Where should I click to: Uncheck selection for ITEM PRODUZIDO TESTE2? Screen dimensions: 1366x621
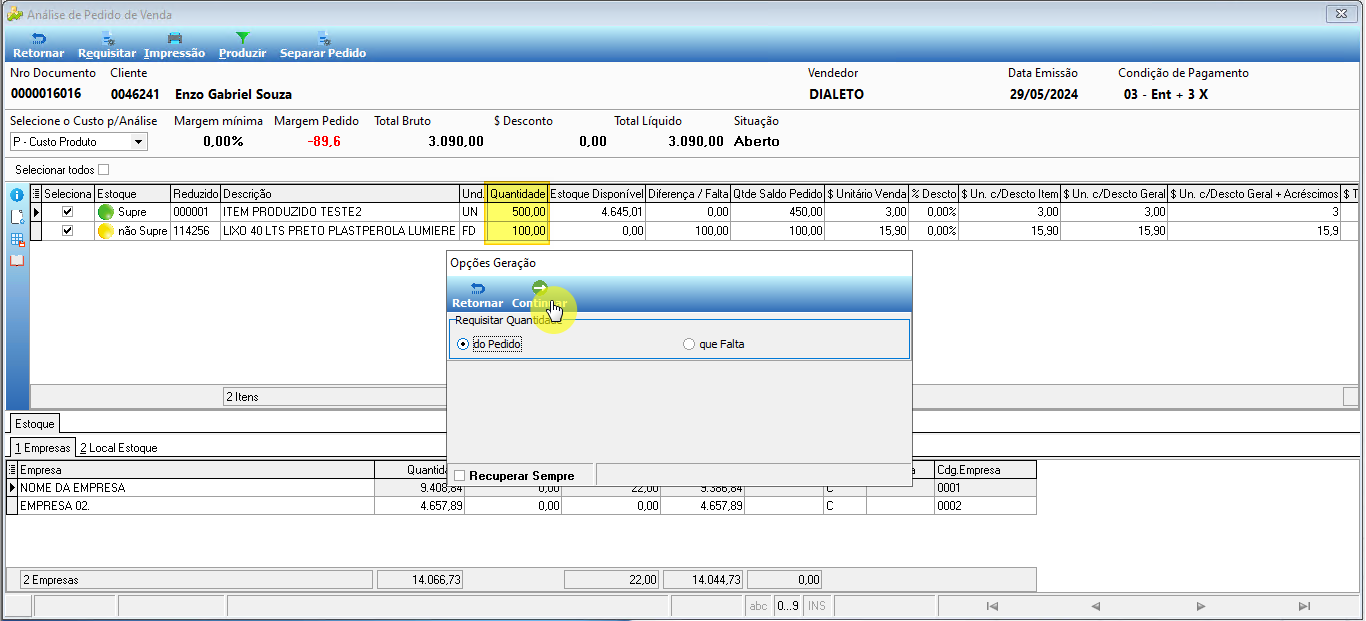(x=68, y=212)
